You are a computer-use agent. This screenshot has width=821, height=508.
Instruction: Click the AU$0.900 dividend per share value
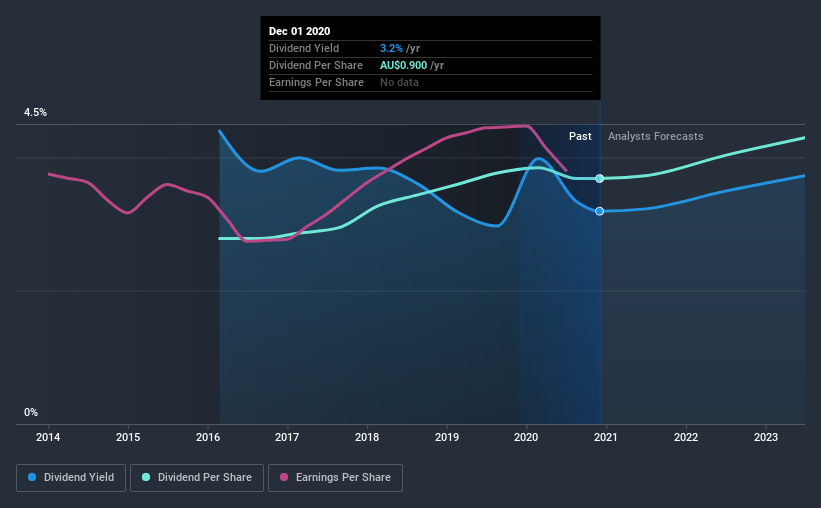[403, 65]
